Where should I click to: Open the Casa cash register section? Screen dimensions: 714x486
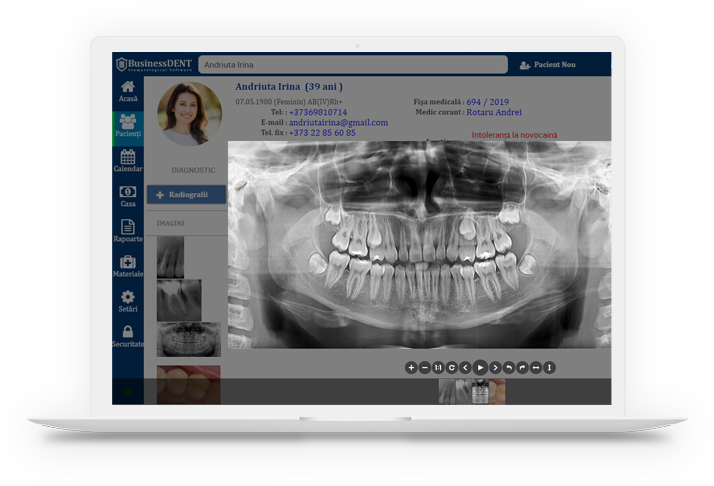tap(128, 196)
